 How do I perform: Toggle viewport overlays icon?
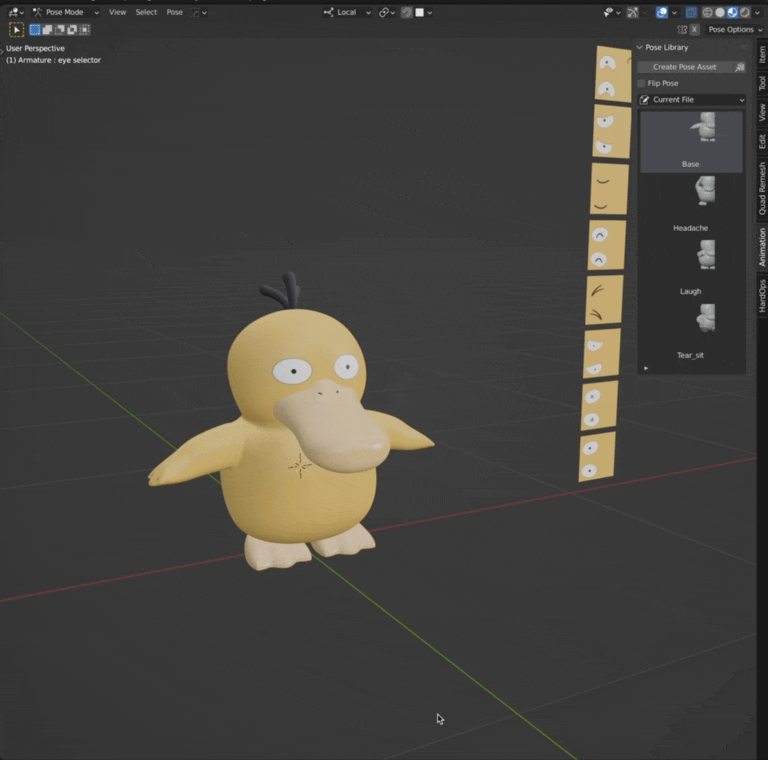(662, 13)
